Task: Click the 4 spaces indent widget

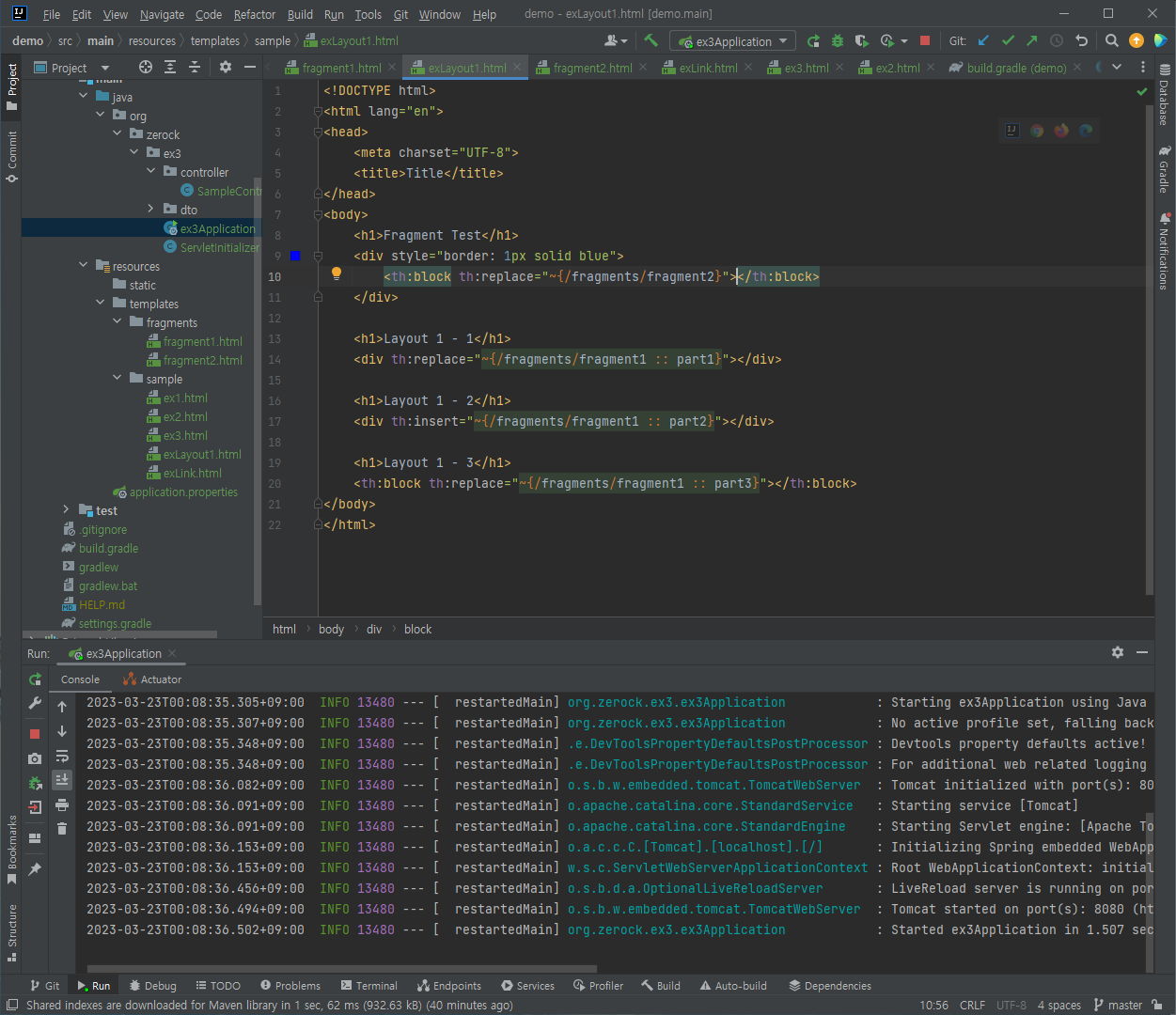Action: pos(1058,1005)
